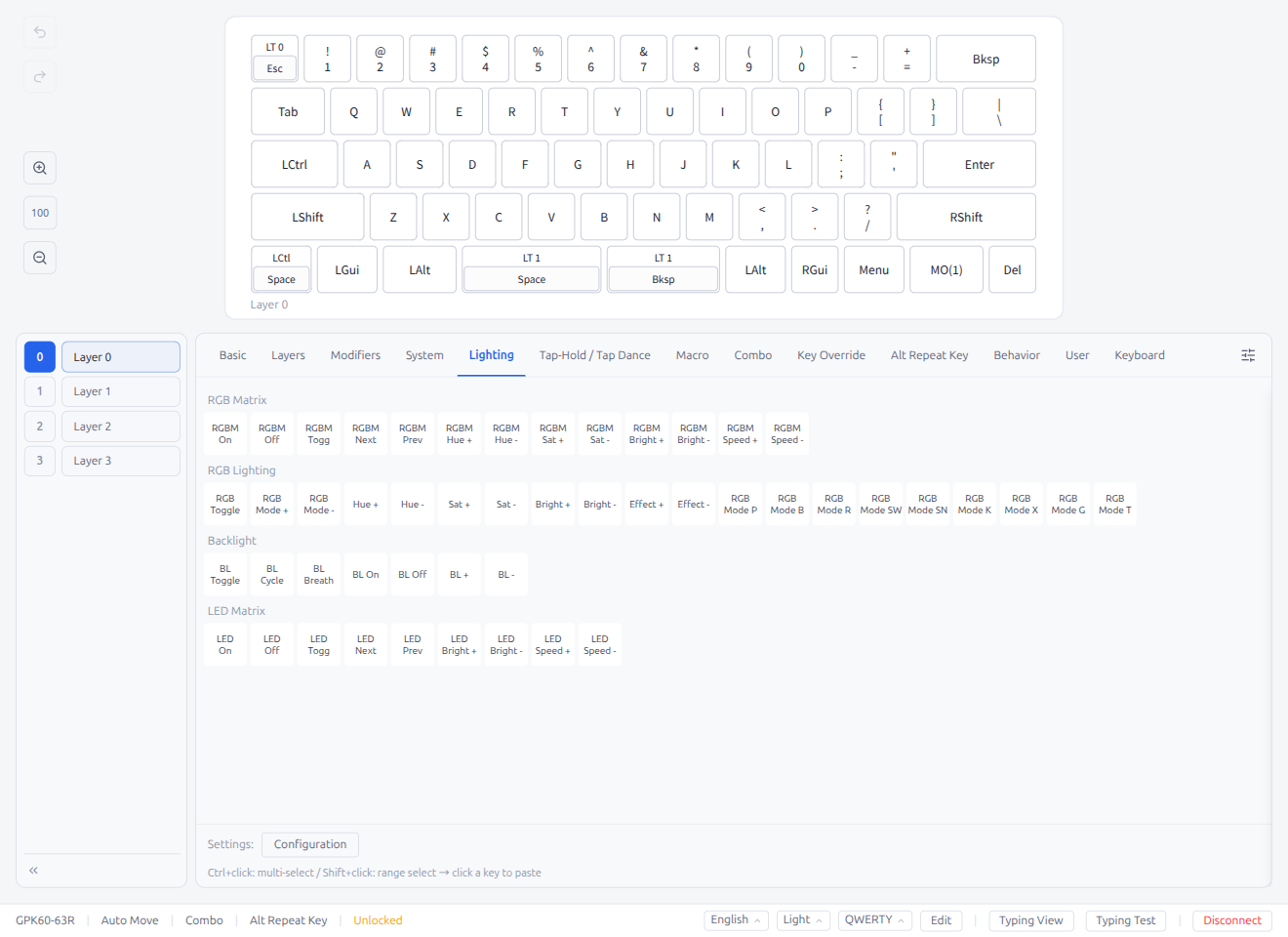Select the BL + backlight keycode
The image size is (1288, 937).
click(x=460, y=575)
